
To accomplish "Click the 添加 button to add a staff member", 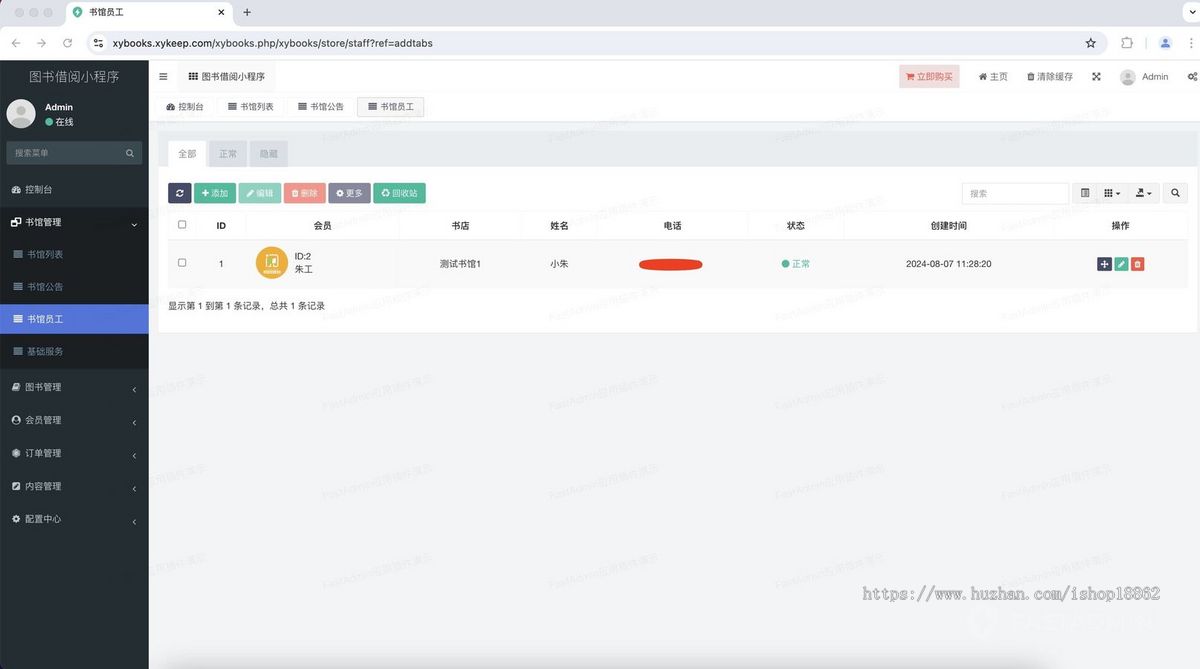I will pyautogui.click(x=215, y=192).
